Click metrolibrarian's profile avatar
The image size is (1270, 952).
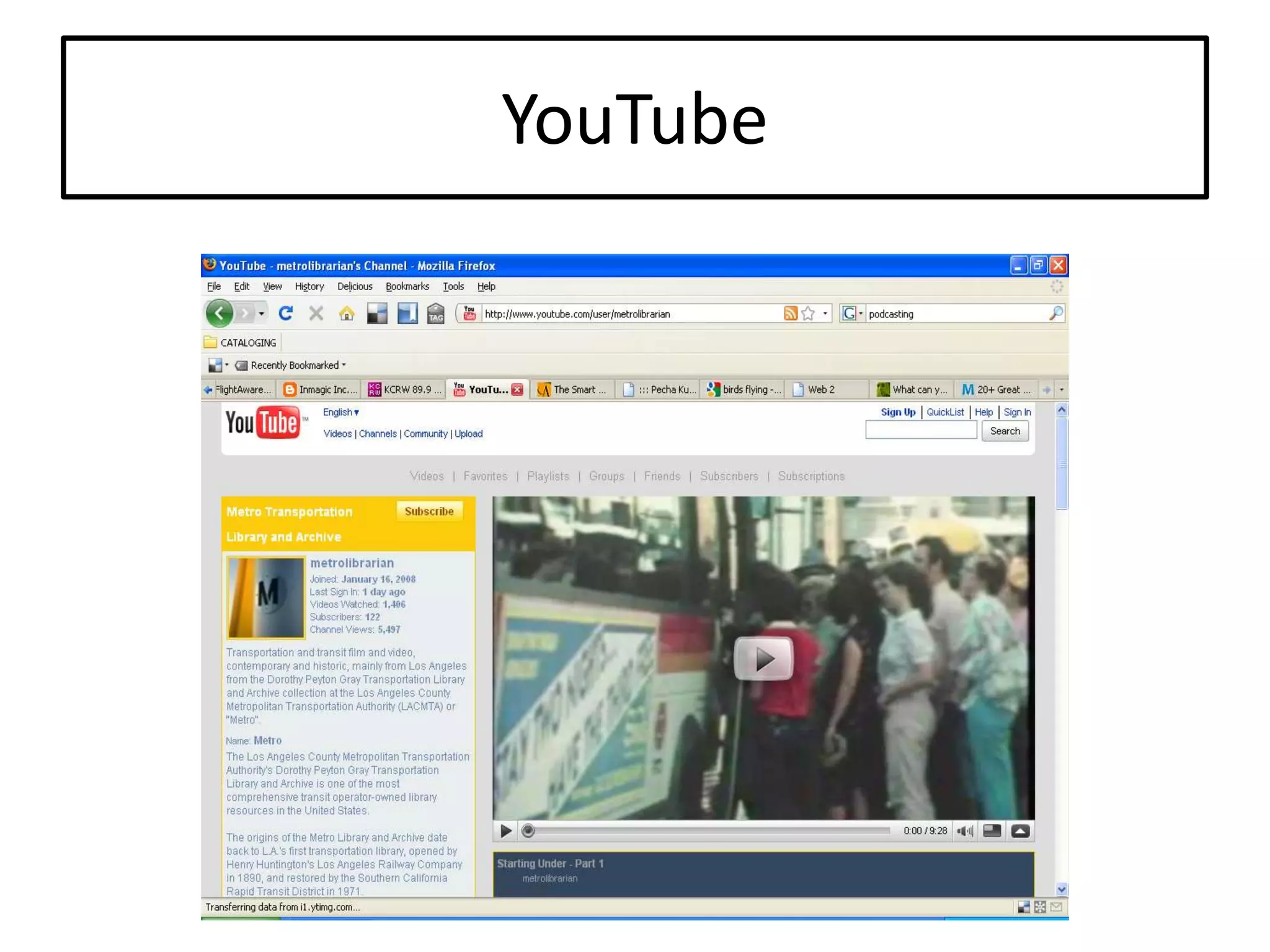pyautogui.click(x=266, y=597)
